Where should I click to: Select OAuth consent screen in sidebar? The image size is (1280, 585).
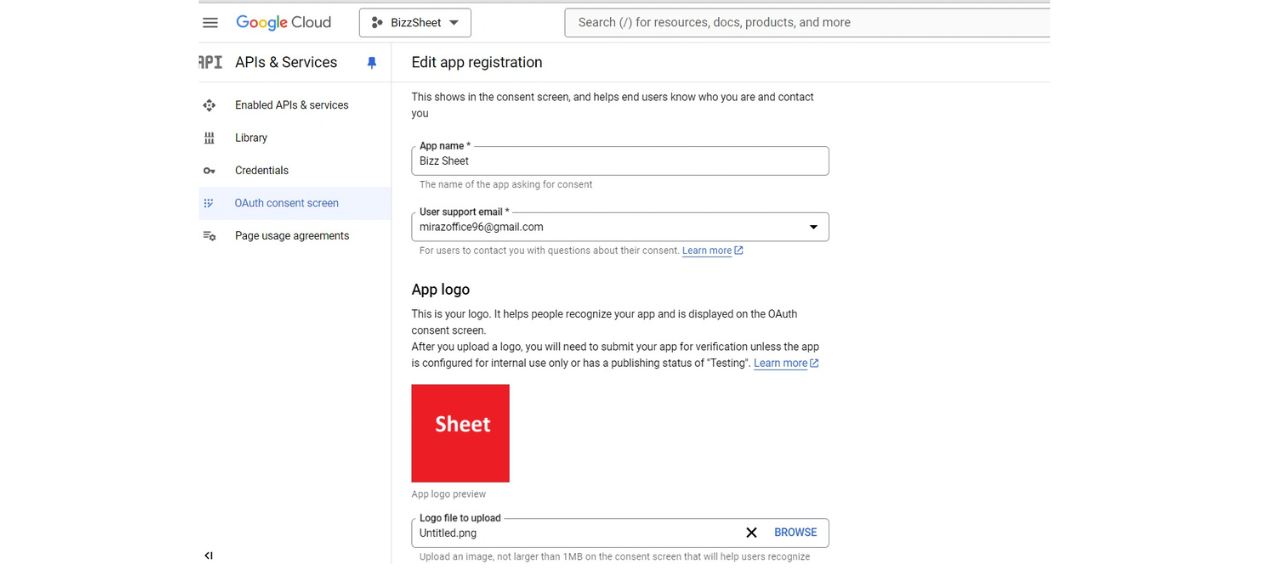(x=287, y=203)
